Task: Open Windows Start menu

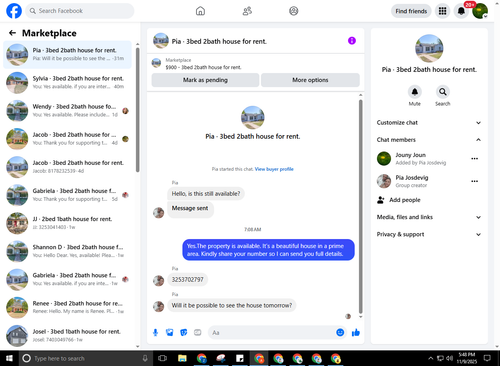Action: point(9,358)
